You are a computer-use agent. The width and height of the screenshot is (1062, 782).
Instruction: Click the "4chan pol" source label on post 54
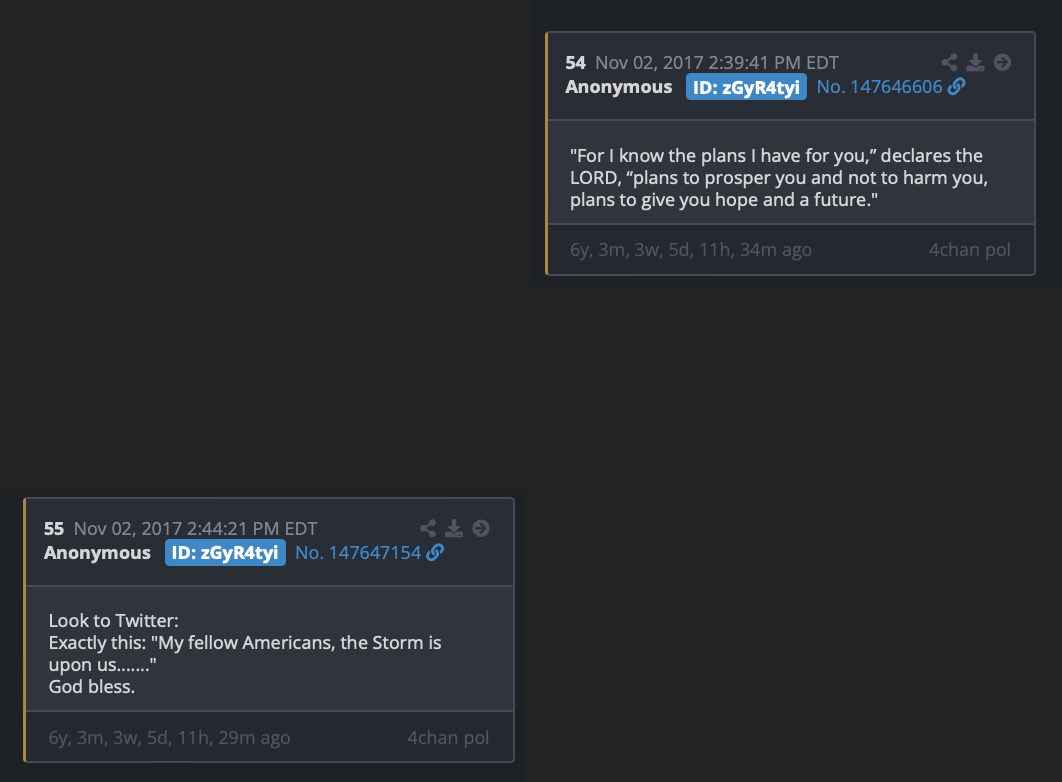(x=969, y=249)
